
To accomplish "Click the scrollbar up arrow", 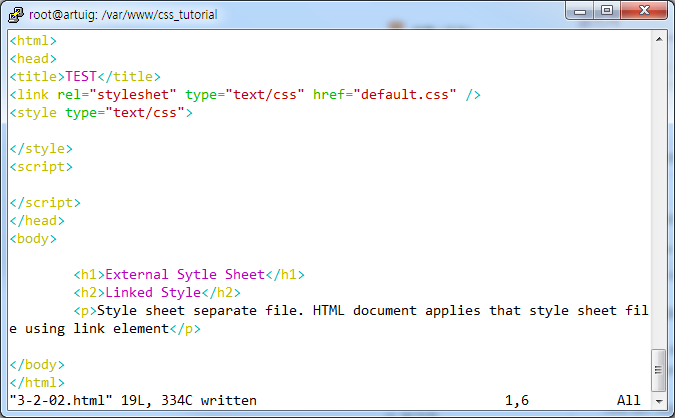I will coord(659,39).
